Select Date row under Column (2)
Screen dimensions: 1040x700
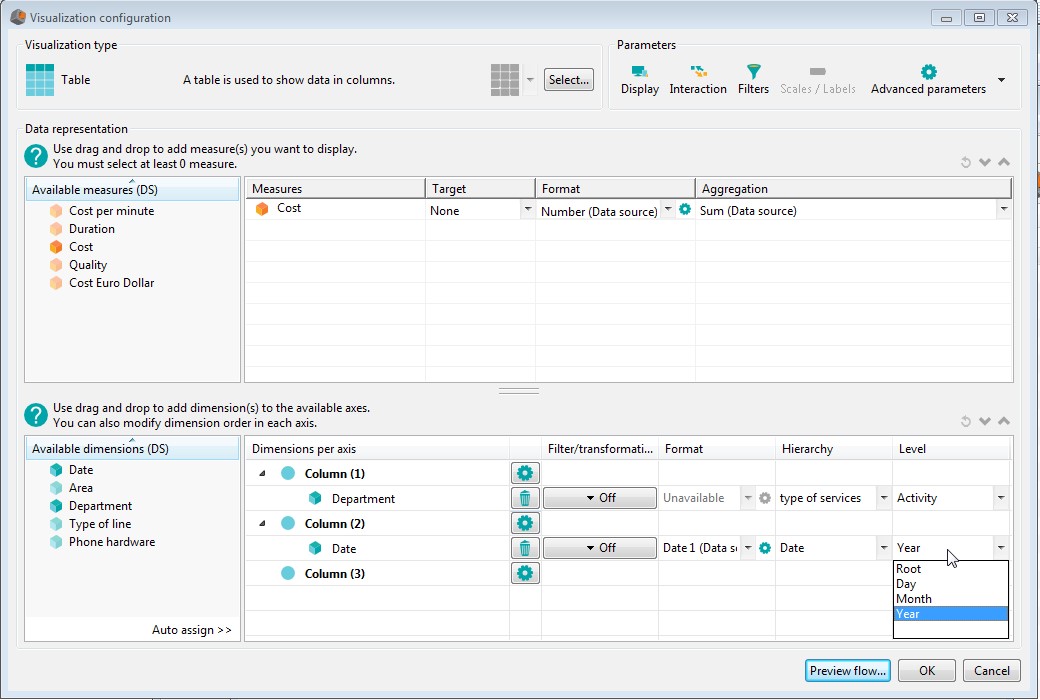[377, 548]
